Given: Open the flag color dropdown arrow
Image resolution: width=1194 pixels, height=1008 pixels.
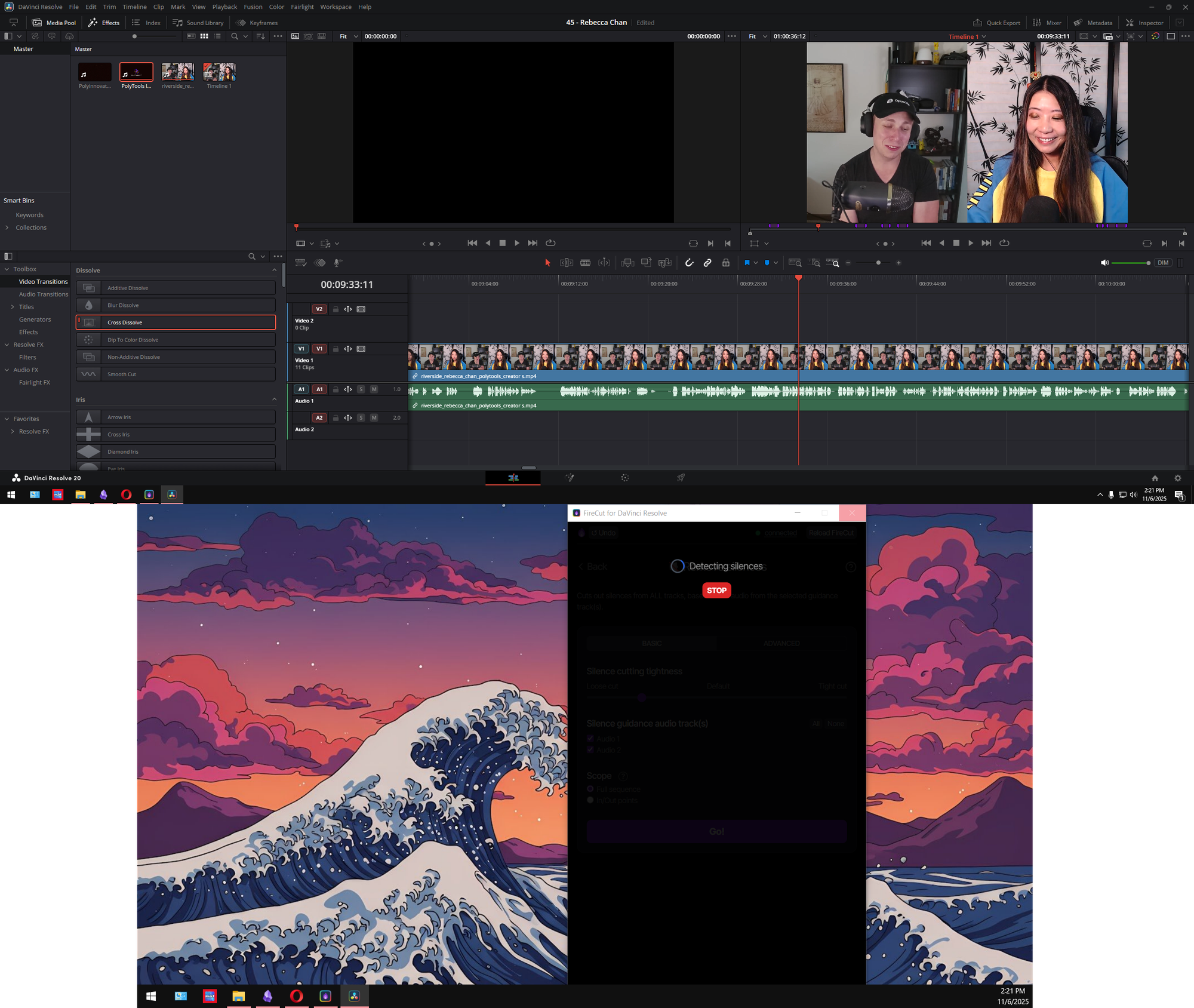Looking at the screenshot, I should click(756, 263).
